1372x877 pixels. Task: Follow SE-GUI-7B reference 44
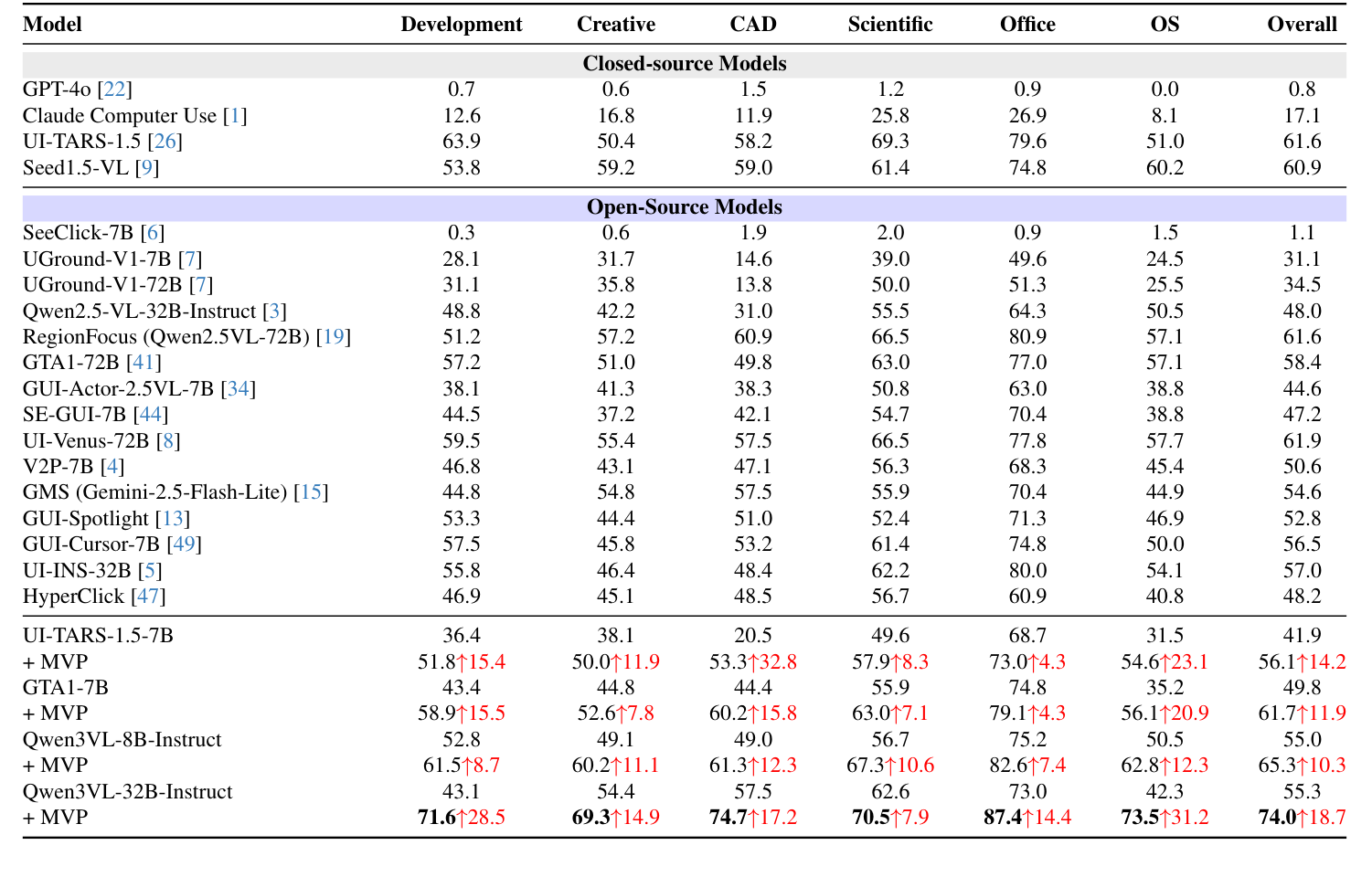151,415
